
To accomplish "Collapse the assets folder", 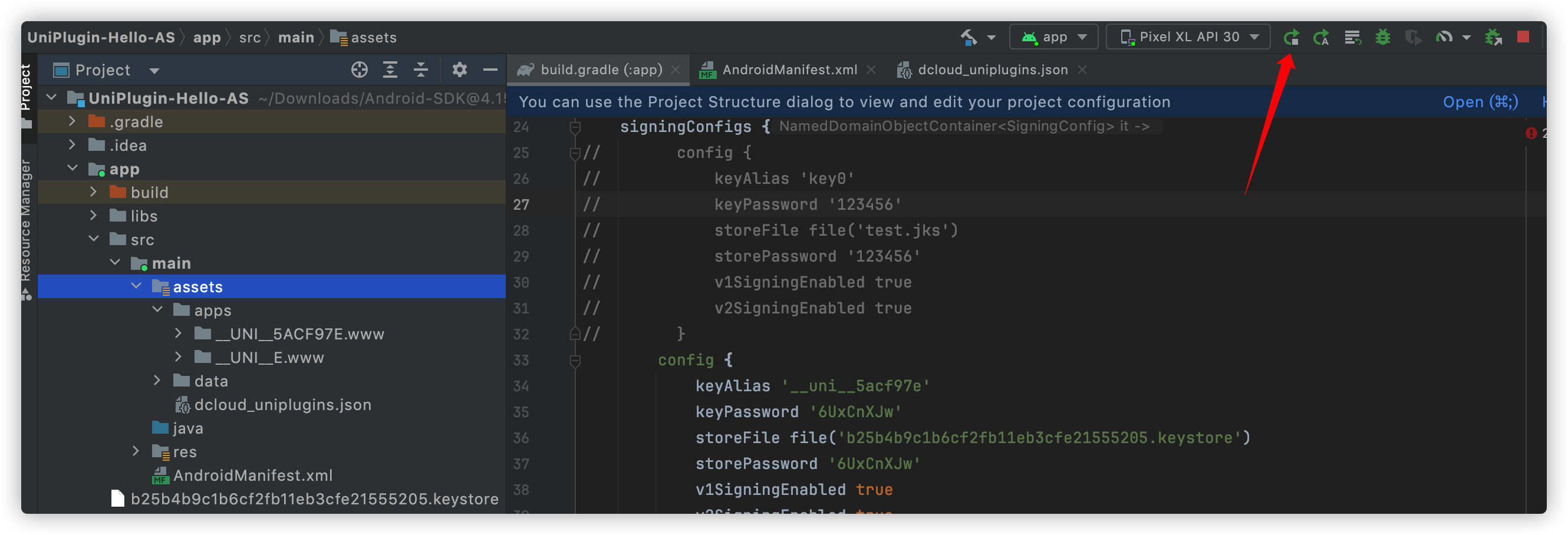I will (136, 285).
